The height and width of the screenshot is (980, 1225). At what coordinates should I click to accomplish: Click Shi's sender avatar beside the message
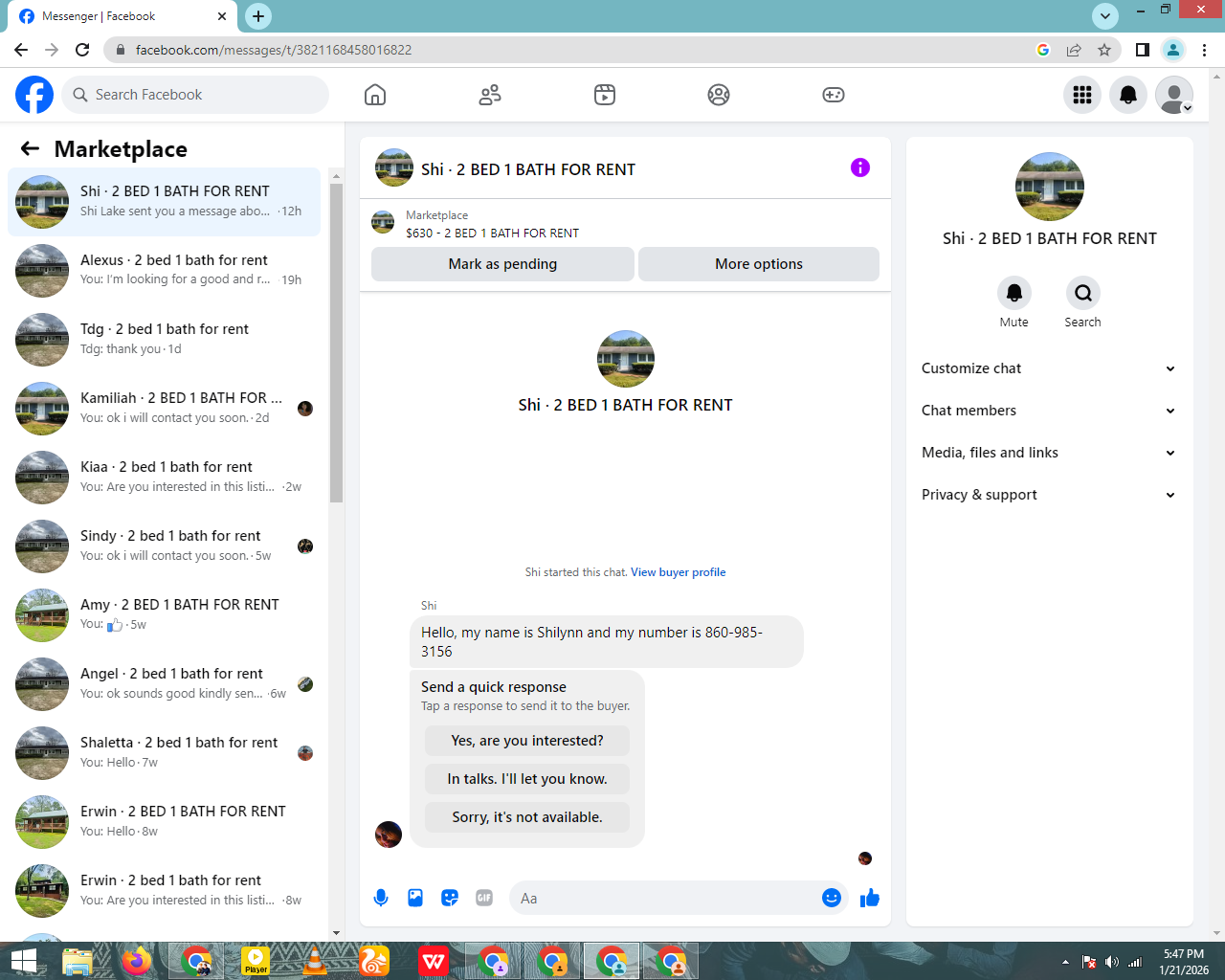pos(389,835)
